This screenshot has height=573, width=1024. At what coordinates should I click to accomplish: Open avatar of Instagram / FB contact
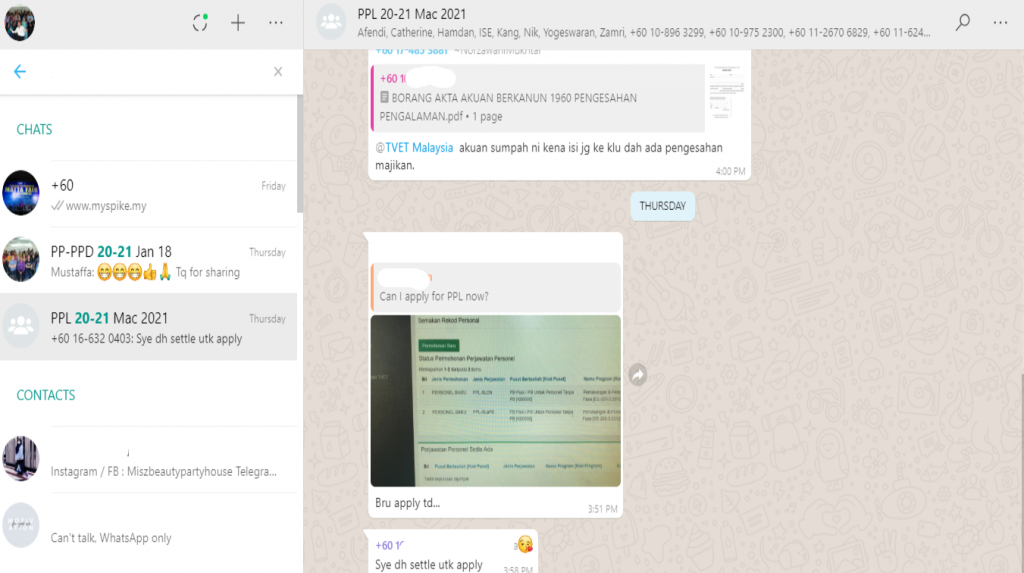click(x=21, y=459)
